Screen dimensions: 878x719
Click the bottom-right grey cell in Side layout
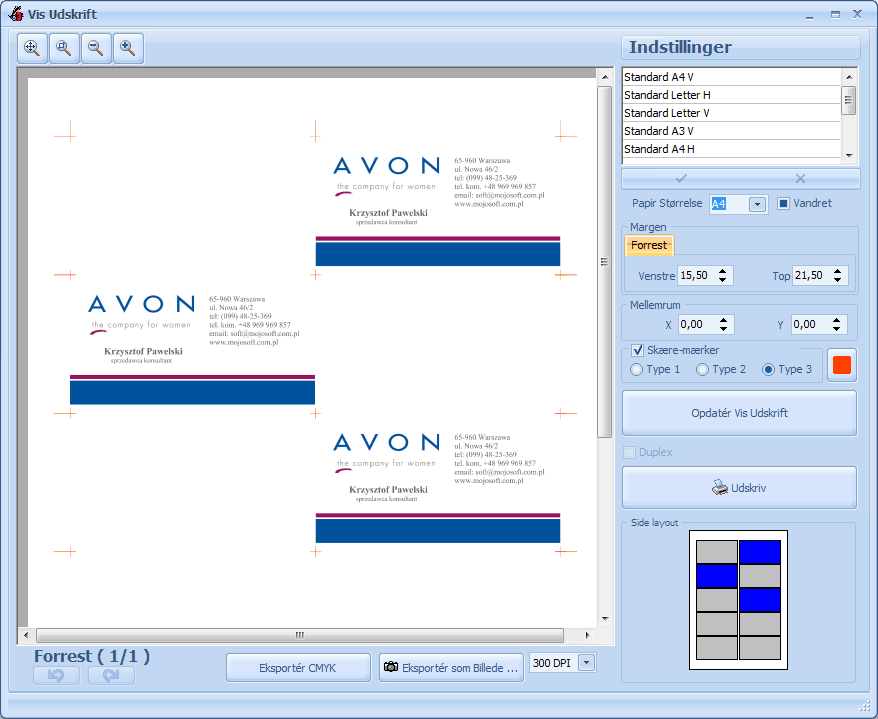click(760, 648)
